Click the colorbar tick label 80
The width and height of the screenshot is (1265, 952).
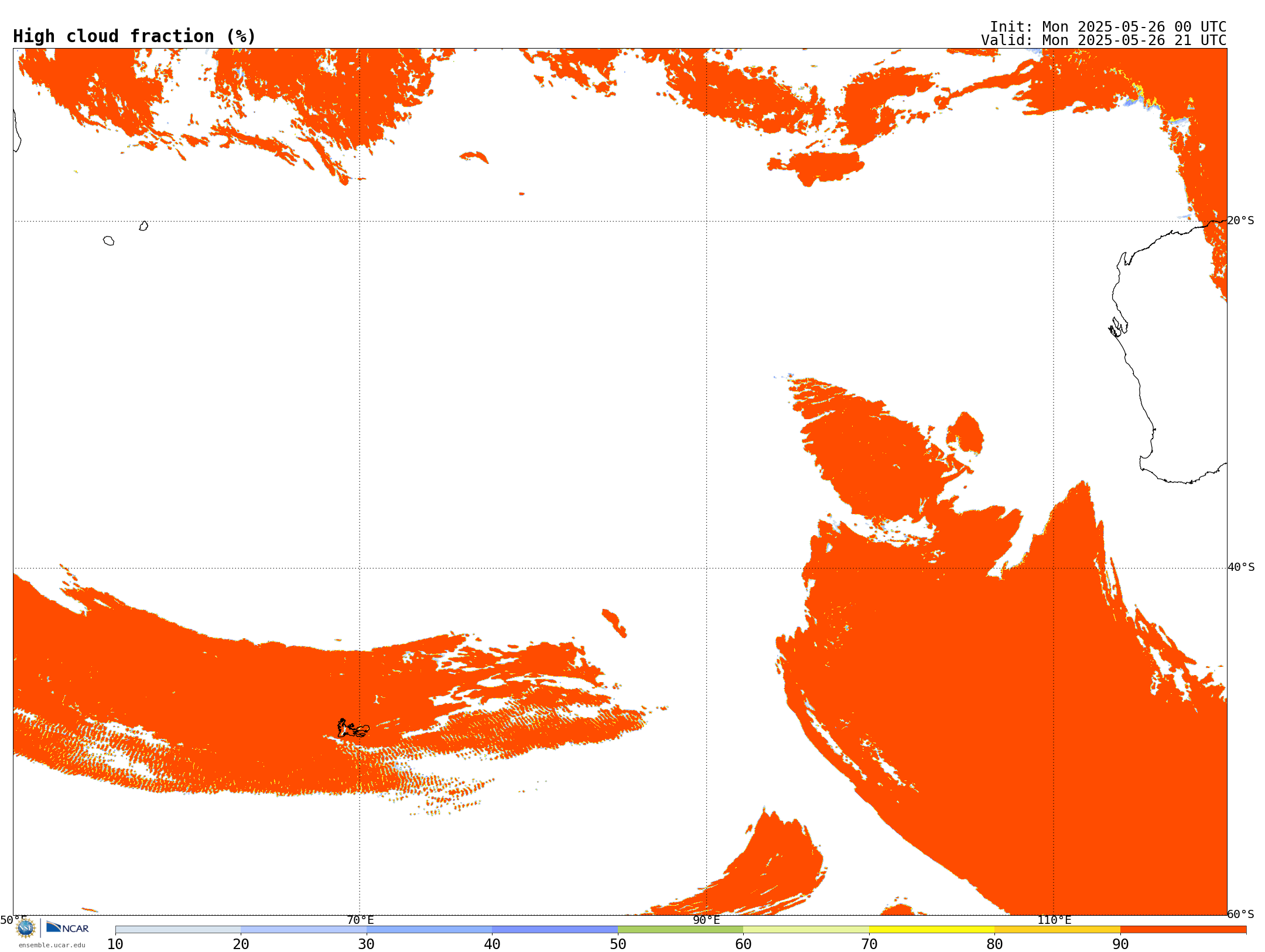click(x=994, y=944)
